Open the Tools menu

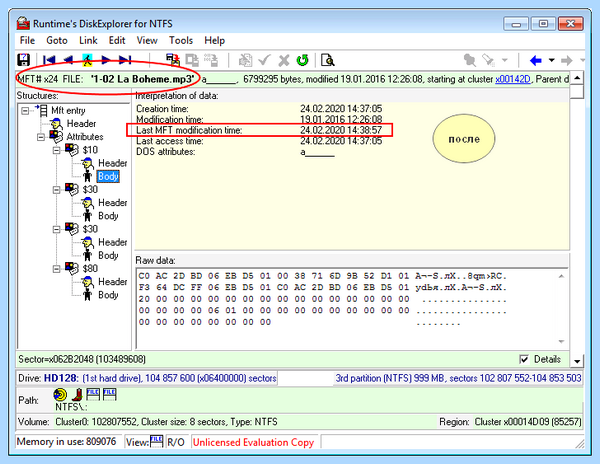(181, 40)
